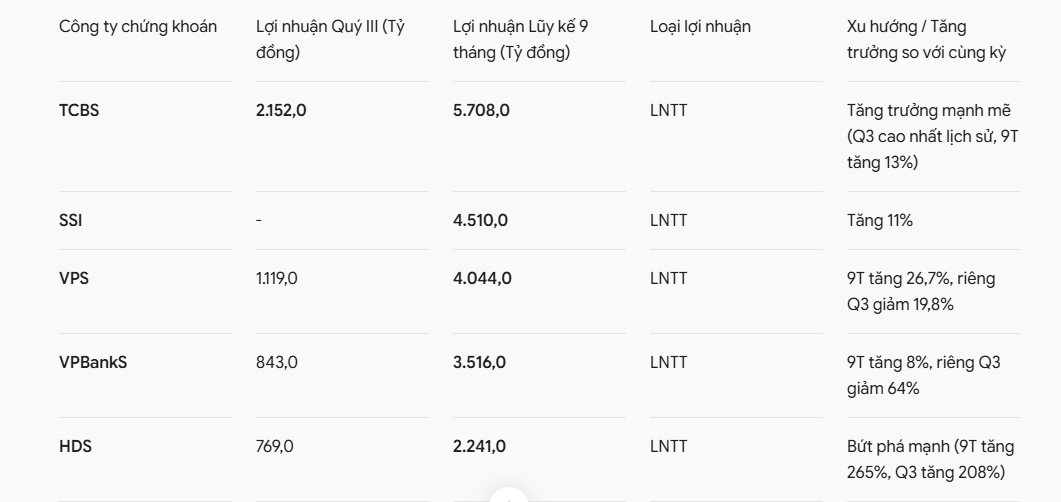Click the 'Lợi nhuận Lũy kế 9 tháng' header

(520, 39)
